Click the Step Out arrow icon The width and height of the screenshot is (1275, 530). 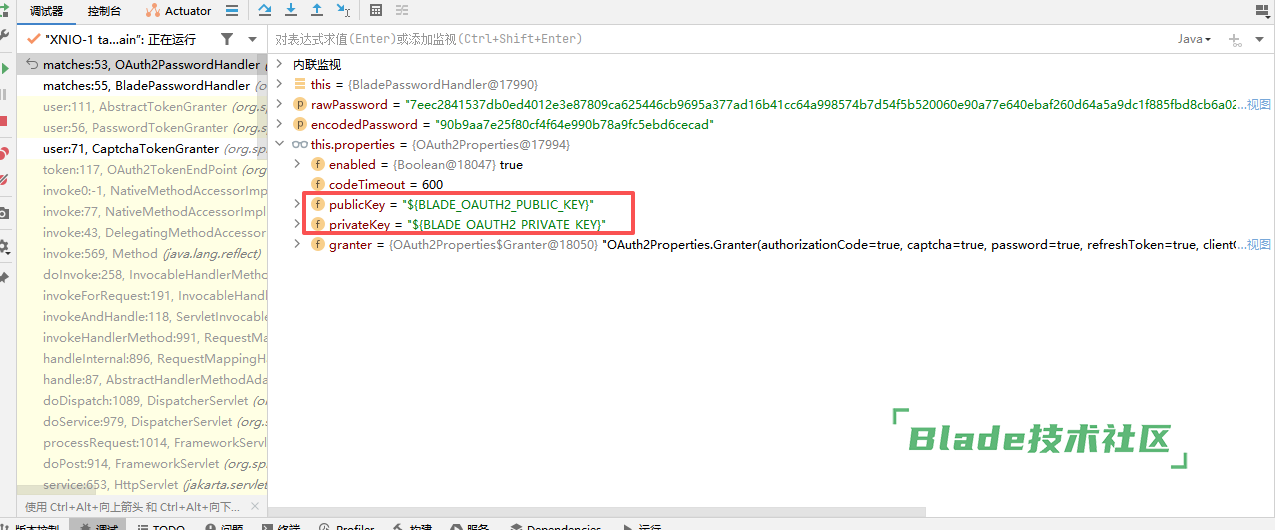[x=317, y=11]
